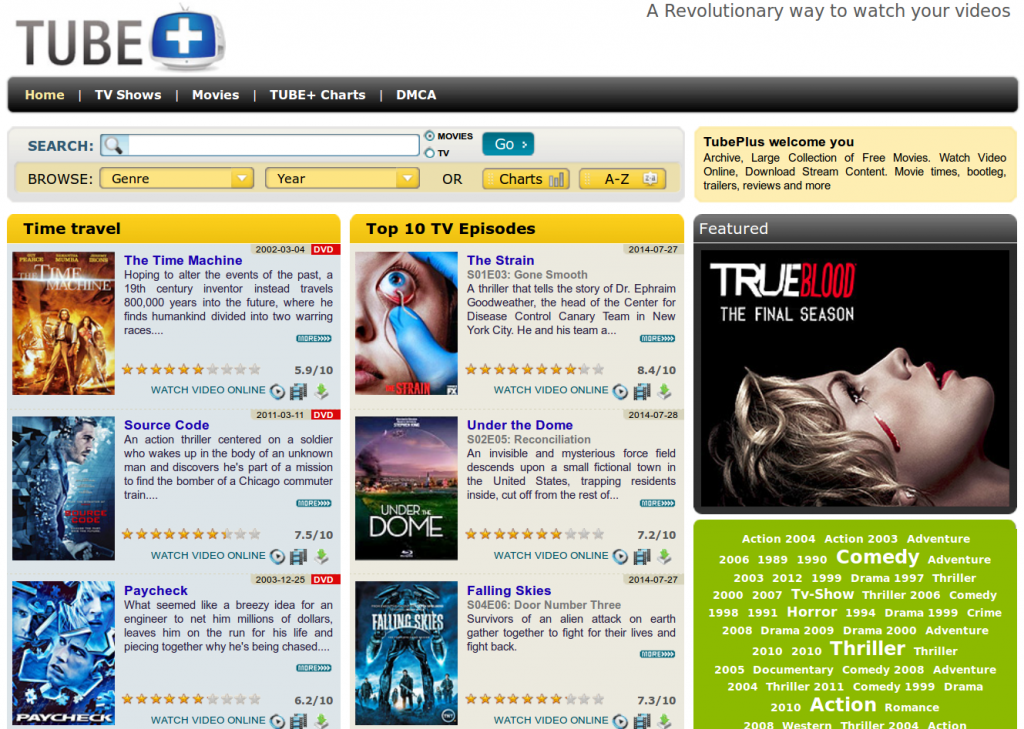Open the Year browse dropdown
The image size is (1024, 729).
pos(342,178)
